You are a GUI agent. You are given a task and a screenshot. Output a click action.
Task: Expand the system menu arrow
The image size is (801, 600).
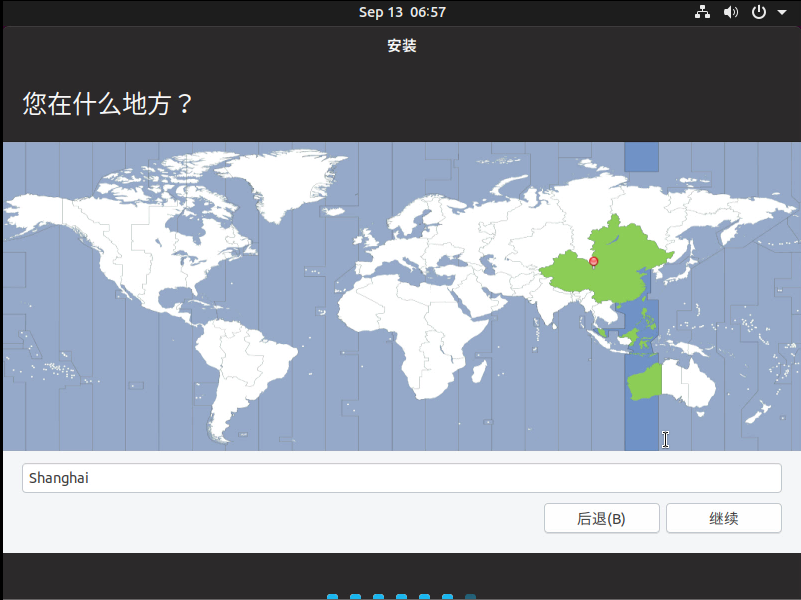coord(782,12)
